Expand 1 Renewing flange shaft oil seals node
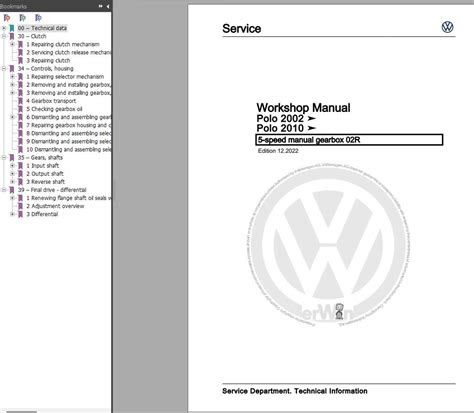The image size is (474, 413). 12,198
